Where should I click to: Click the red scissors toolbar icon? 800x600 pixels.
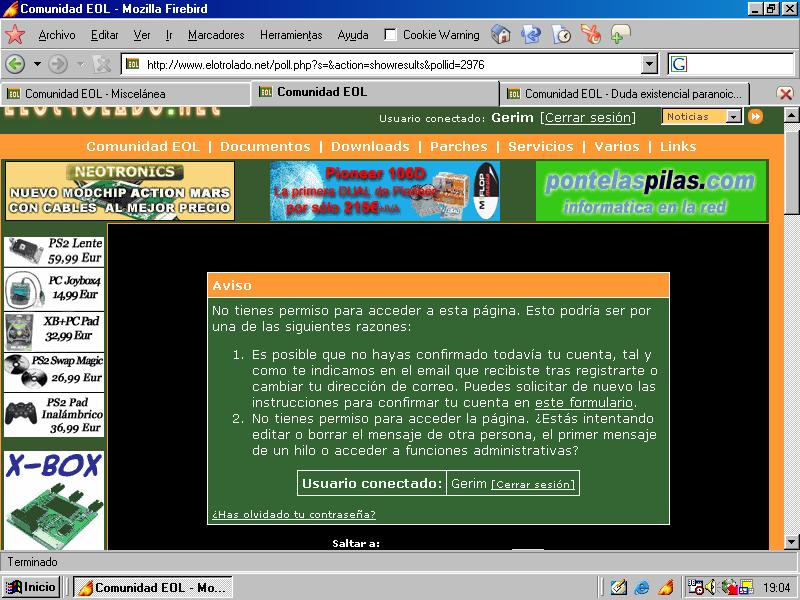[x=591, y=35]
